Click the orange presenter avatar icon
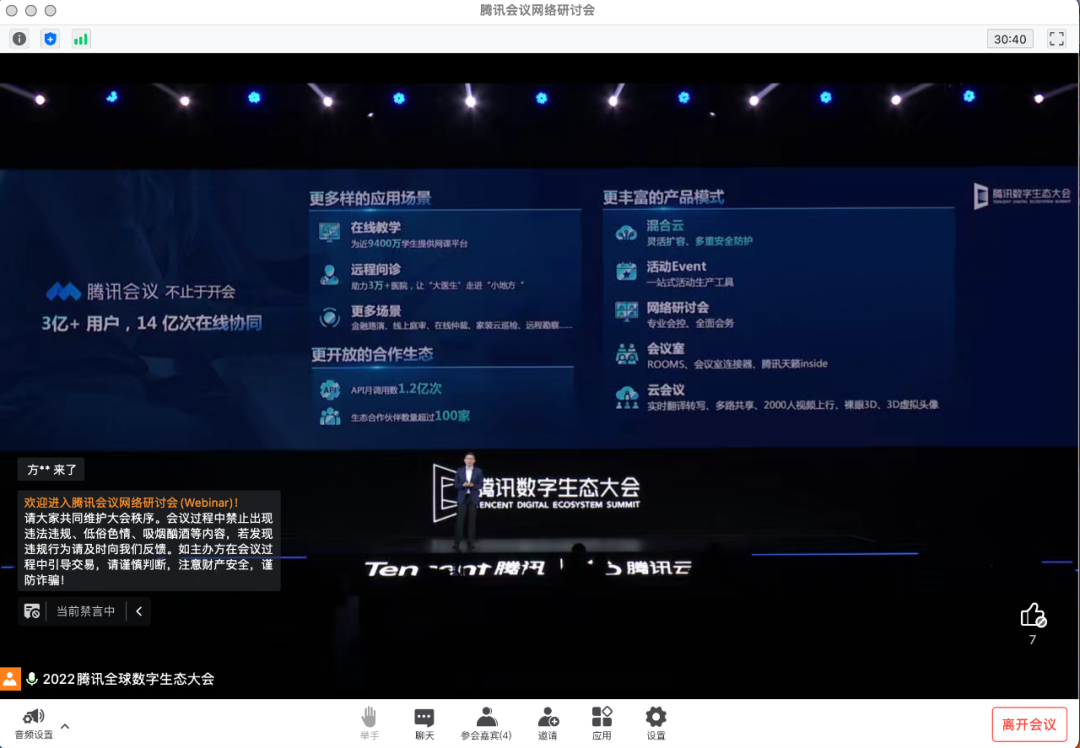This screenshot has width=1080, height=748. 10,678
